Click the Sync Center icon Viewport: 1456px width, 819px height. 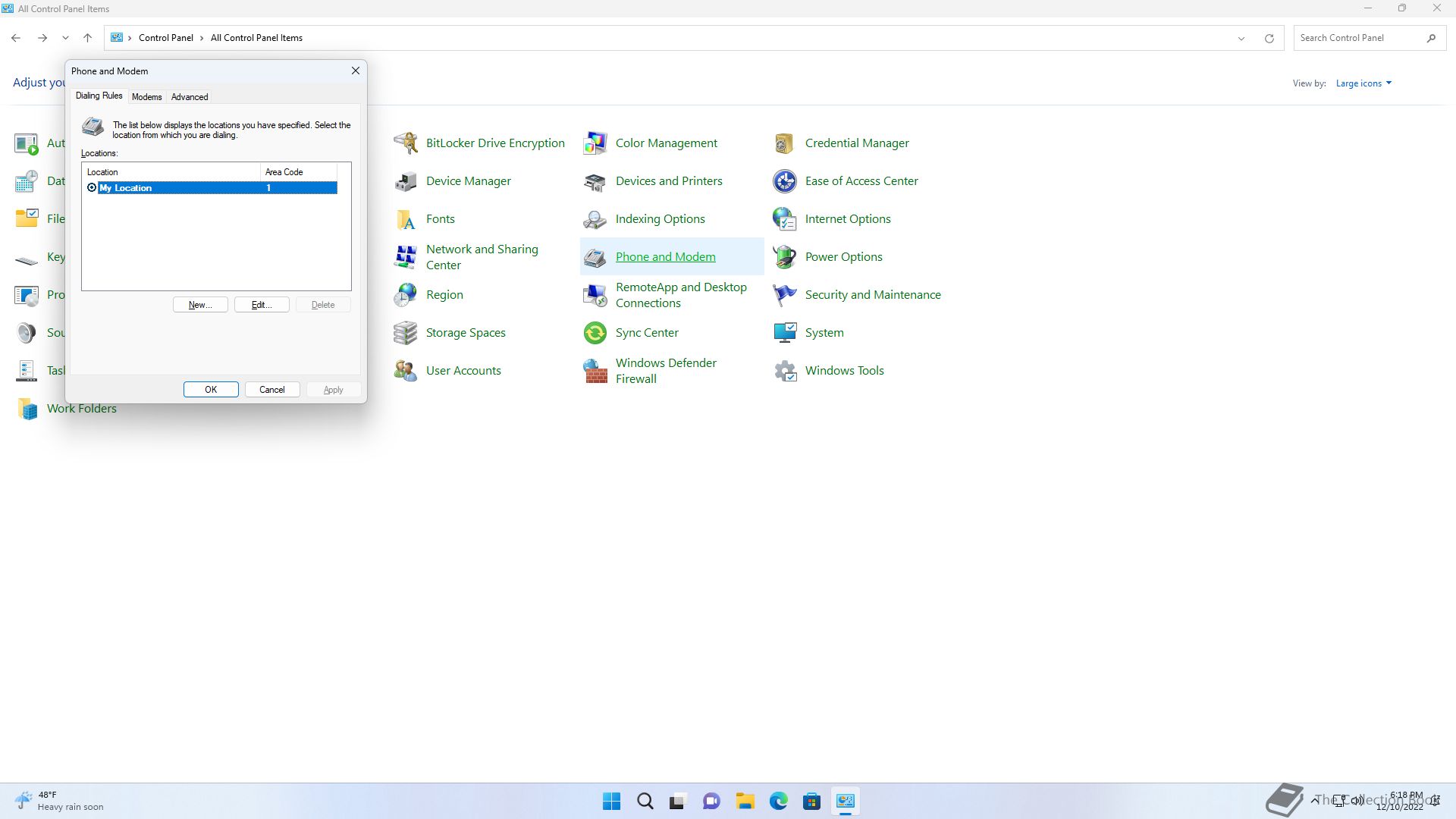(x=595, y=332)
